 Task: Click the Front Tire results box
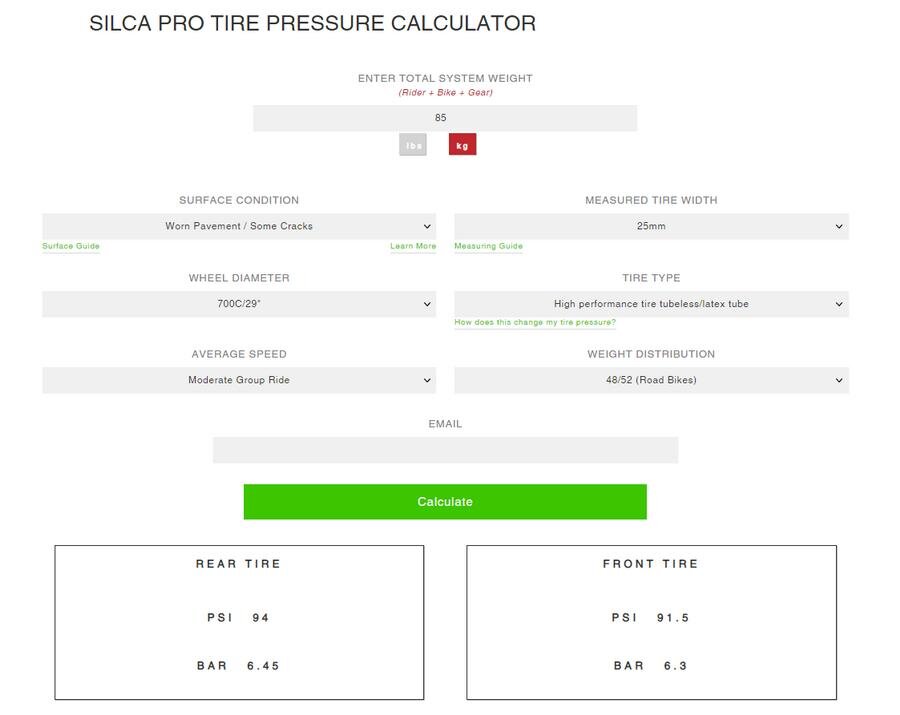(x=651, y=623)
